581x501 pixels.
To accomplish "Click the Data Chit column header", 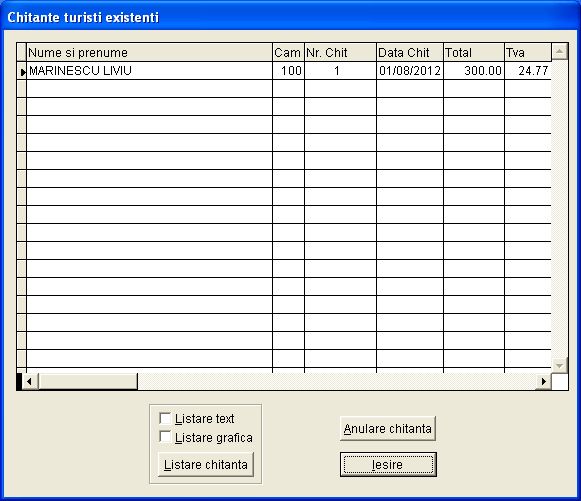I will pyautogui.click(x=410, y=52).
